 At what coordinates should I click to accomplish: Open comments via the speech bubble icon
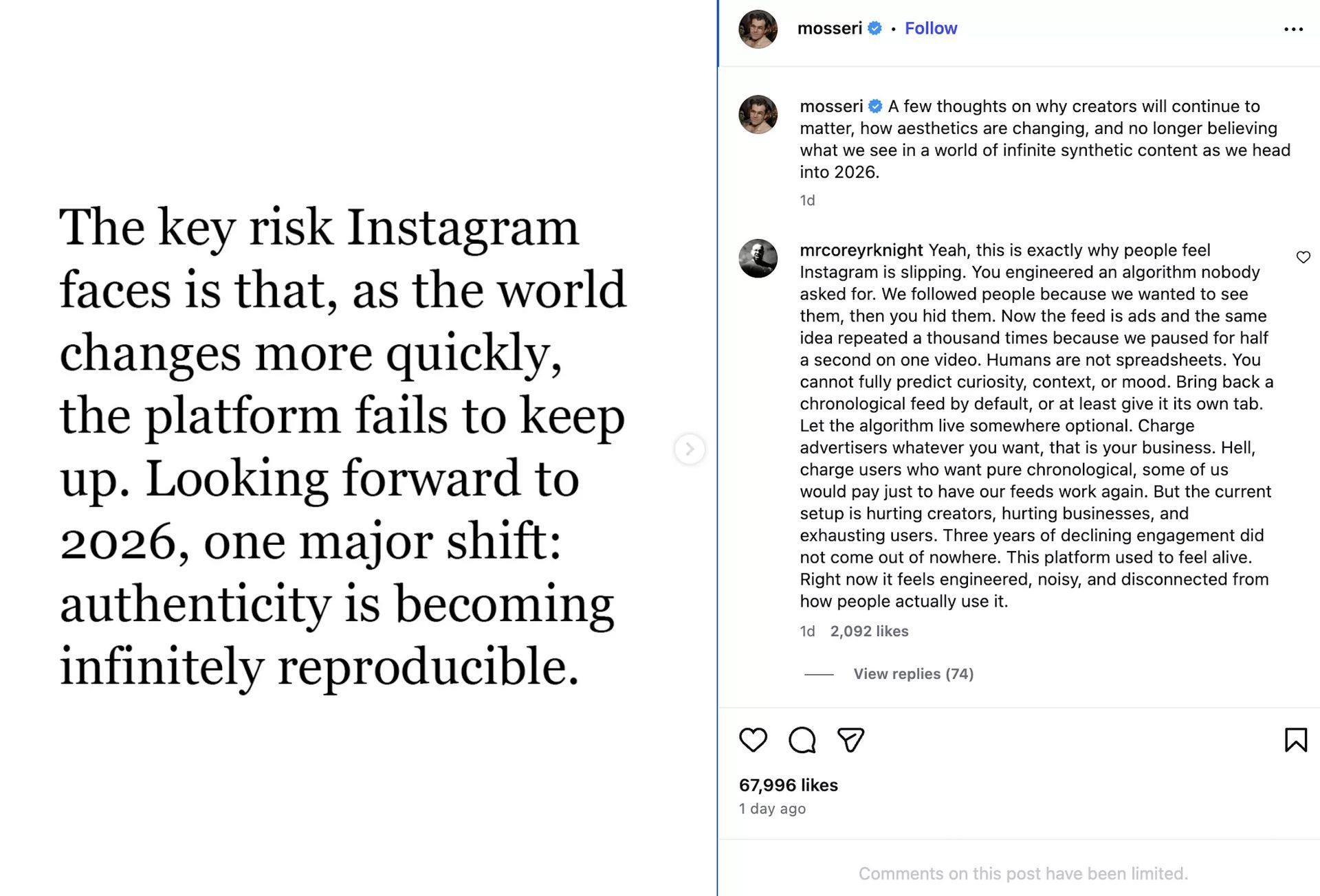point(802,740)
